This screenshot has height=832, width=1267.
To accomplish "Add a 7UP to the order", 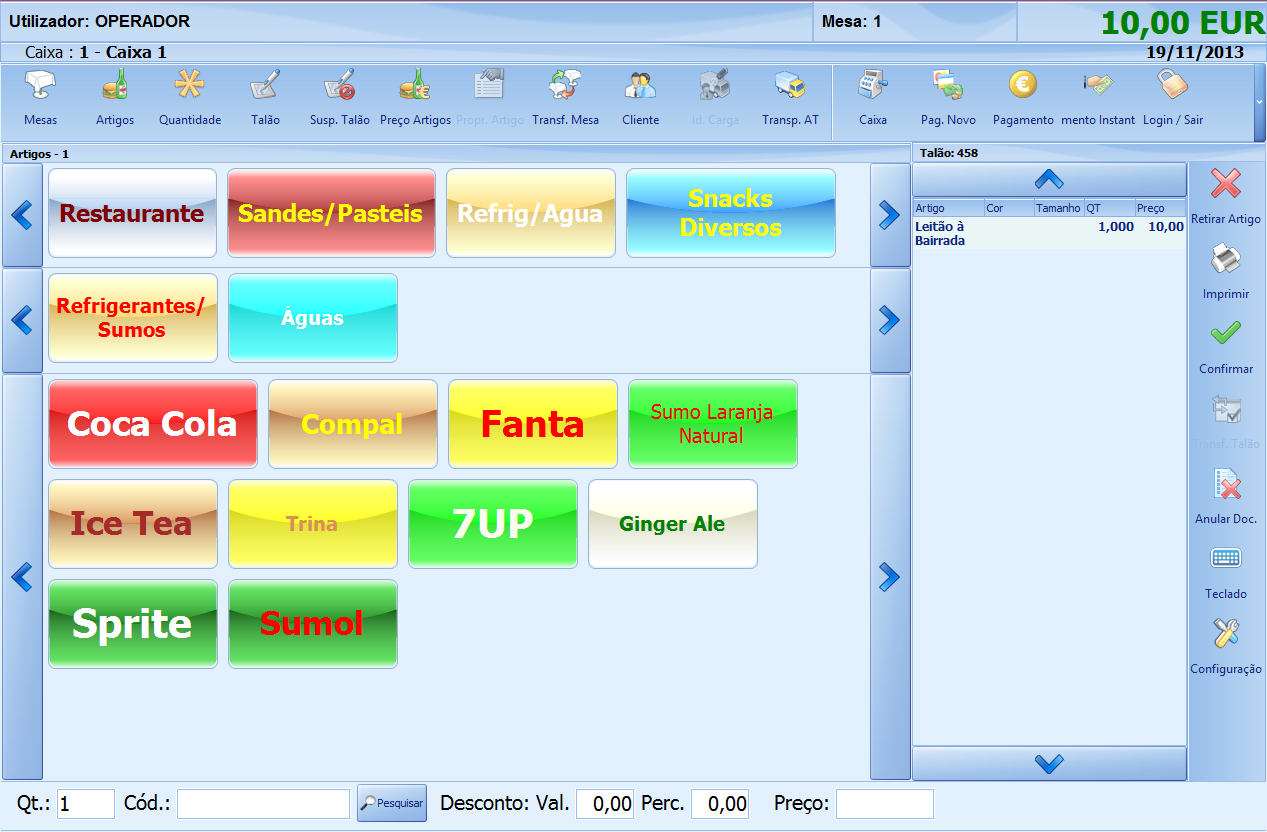I will [492, 524].
